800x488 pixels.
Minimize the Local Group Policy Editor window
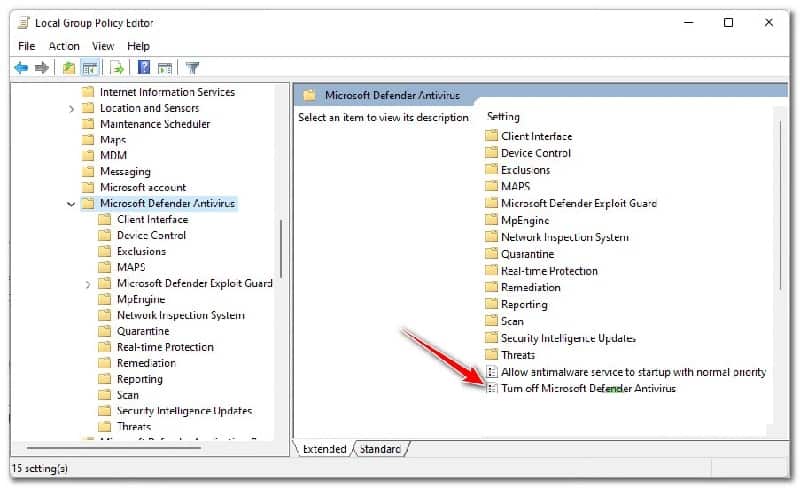click(x=689, y=22)
